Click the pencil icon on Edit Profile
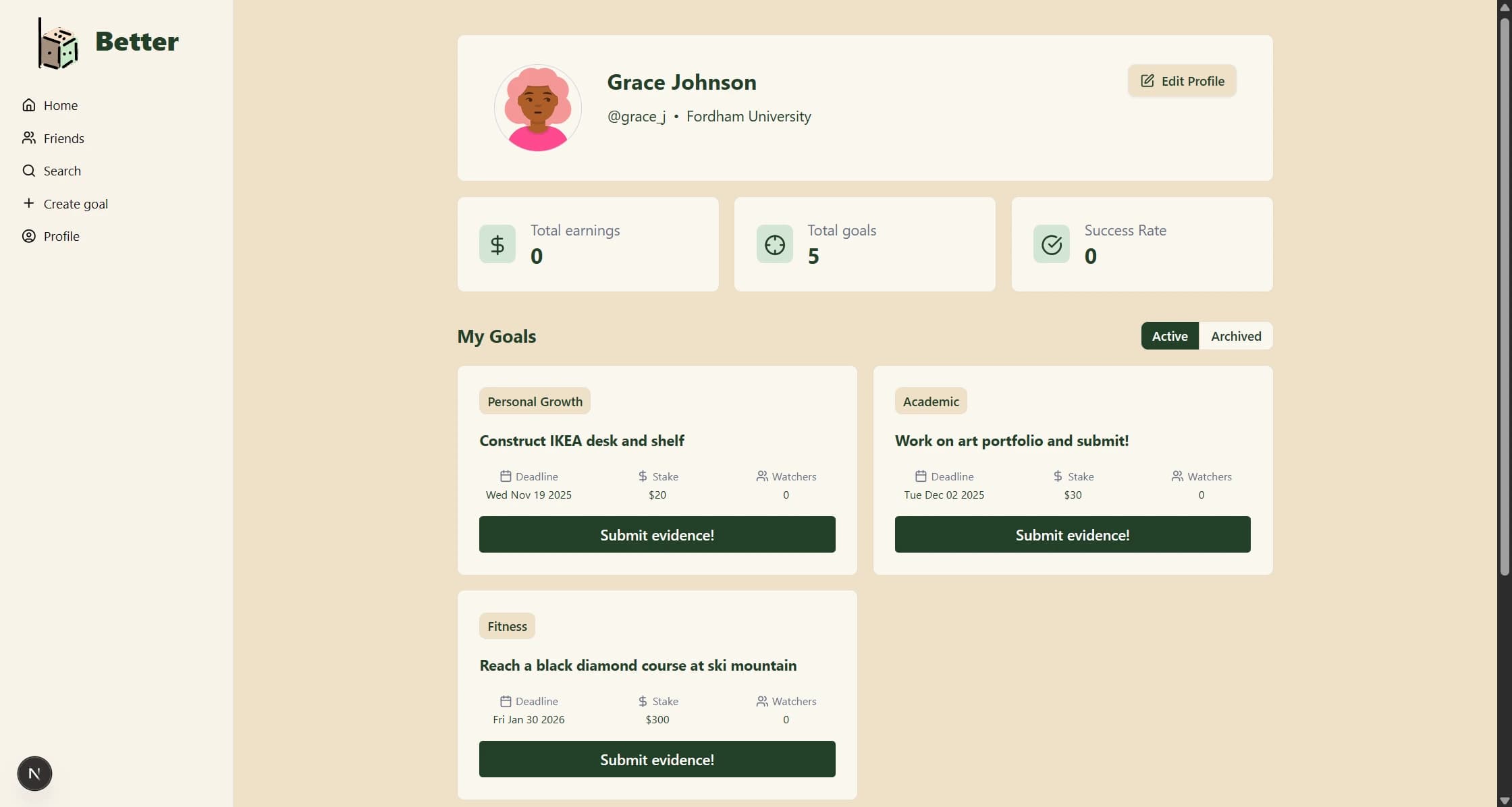The height and width of the screenshot is (807, 1512). tap(1146, 80)
